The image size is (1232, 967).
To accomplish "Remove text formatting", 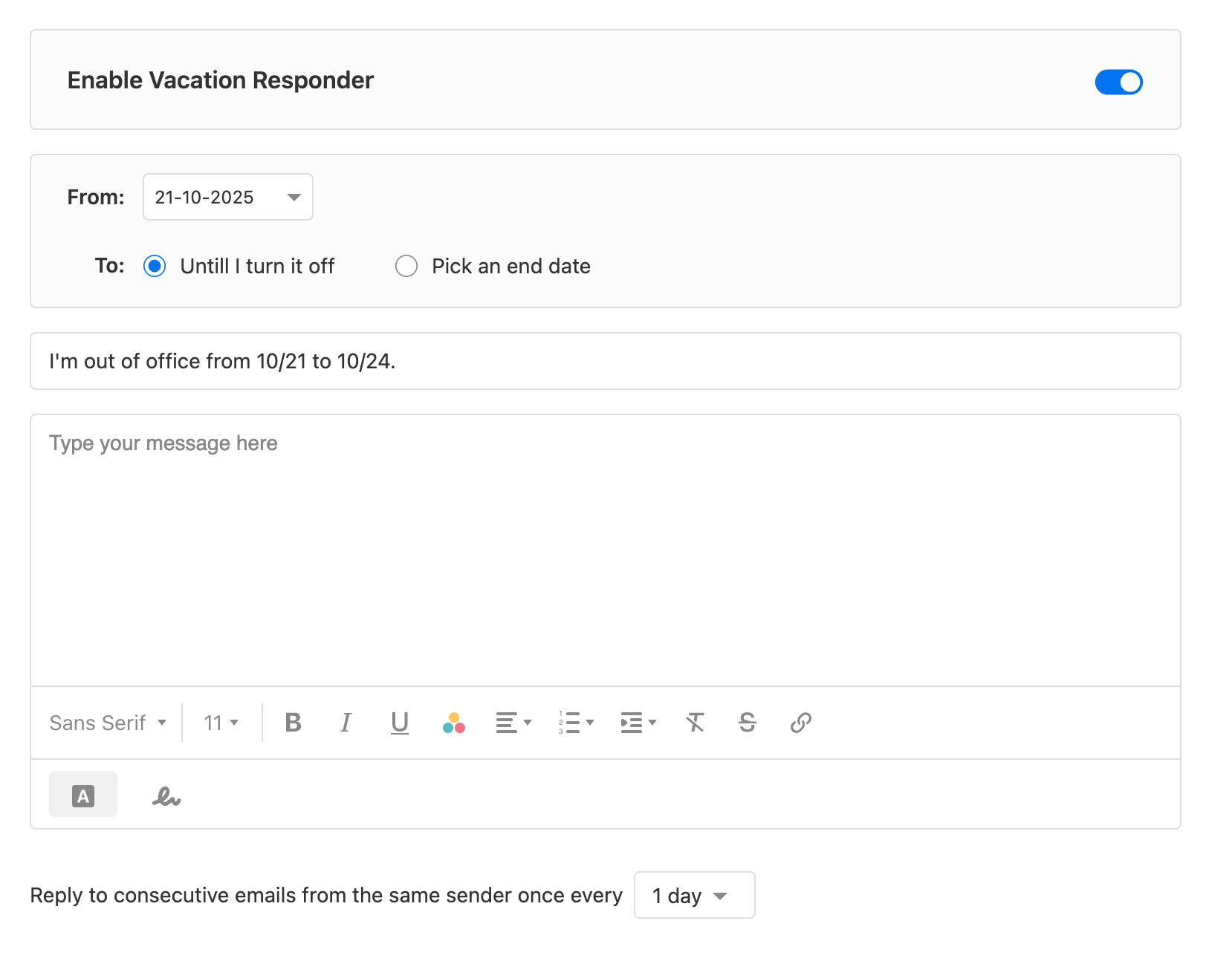I will pos(695,722).
